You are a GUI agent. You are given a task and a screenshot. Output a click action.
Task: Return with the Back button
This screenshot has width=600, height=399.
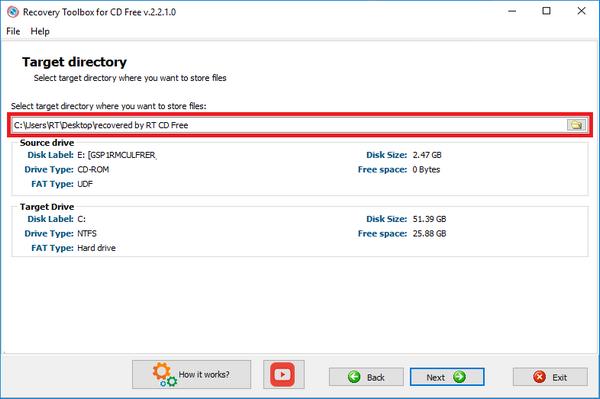(x=366, y=377)
